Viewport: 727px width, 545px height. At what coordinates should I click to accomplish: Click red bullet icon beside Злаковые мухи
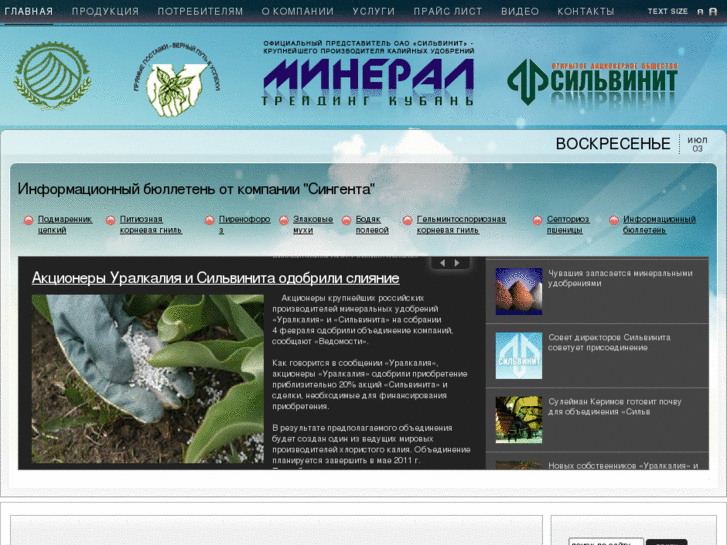[x=284, y=220]
